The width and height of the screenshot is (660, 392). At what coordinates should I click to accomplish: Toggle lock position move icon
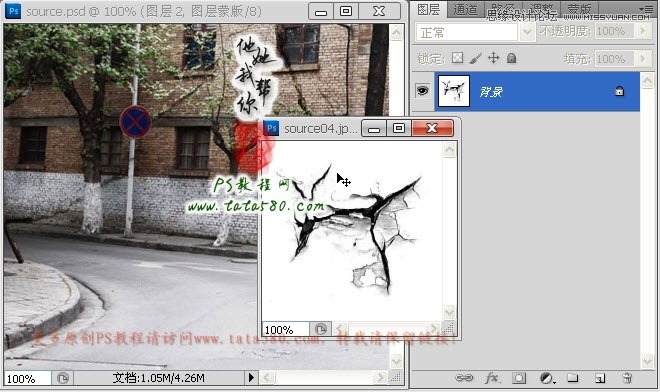point(493,58)
